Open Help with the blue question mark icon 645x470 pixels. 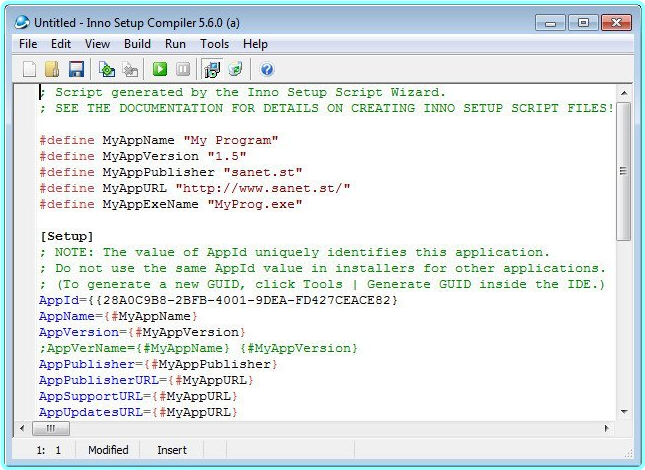coord(267,69)
